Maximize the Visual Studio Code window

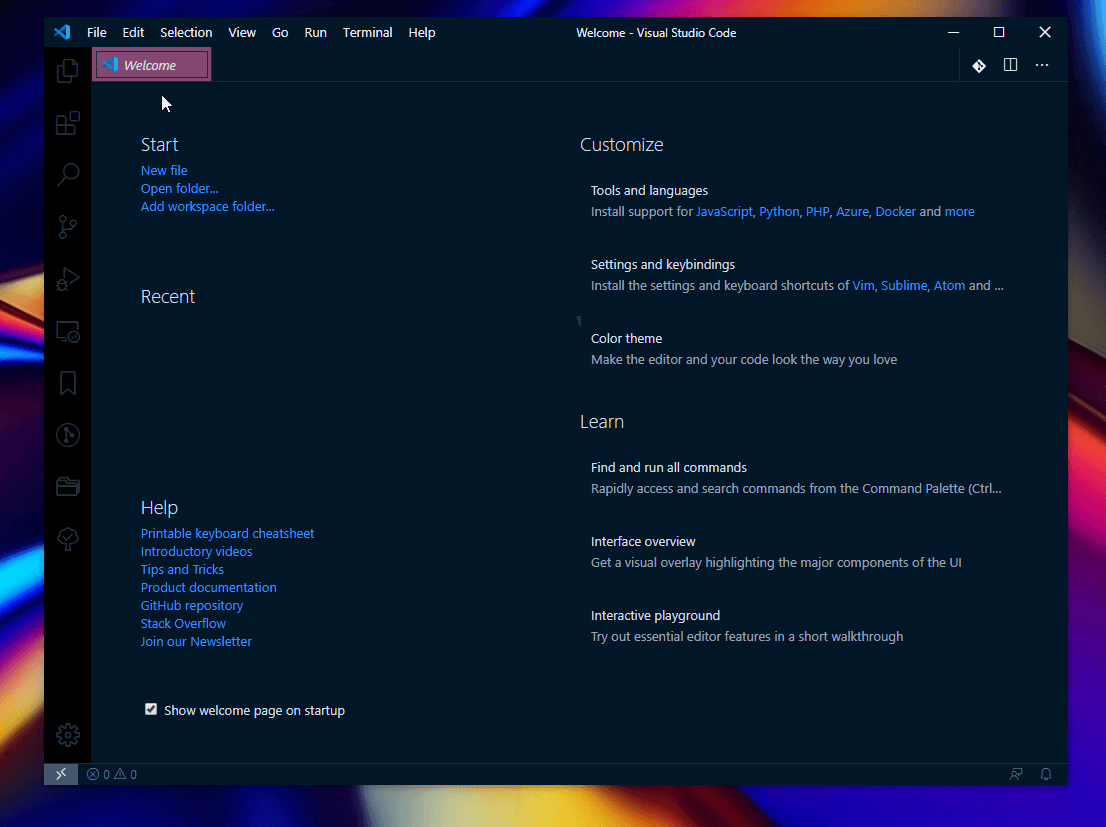[999, 32]
